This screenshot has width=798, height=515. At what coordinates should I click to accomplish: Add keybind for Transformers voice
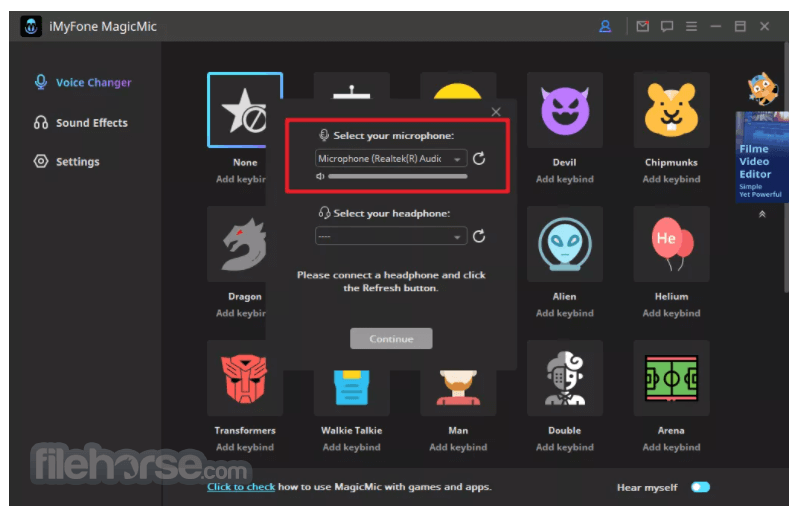click(245, 447)
